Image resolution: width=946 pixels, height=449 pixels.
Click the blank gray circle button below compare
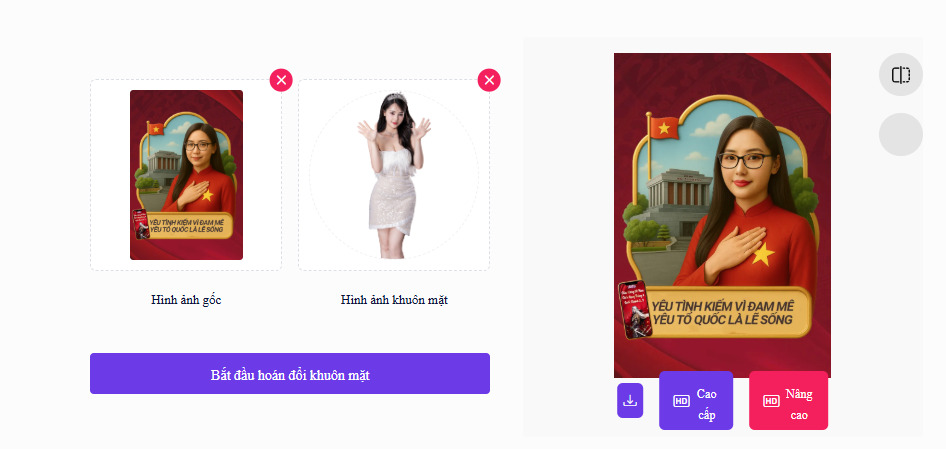click(x=901, y=134)
